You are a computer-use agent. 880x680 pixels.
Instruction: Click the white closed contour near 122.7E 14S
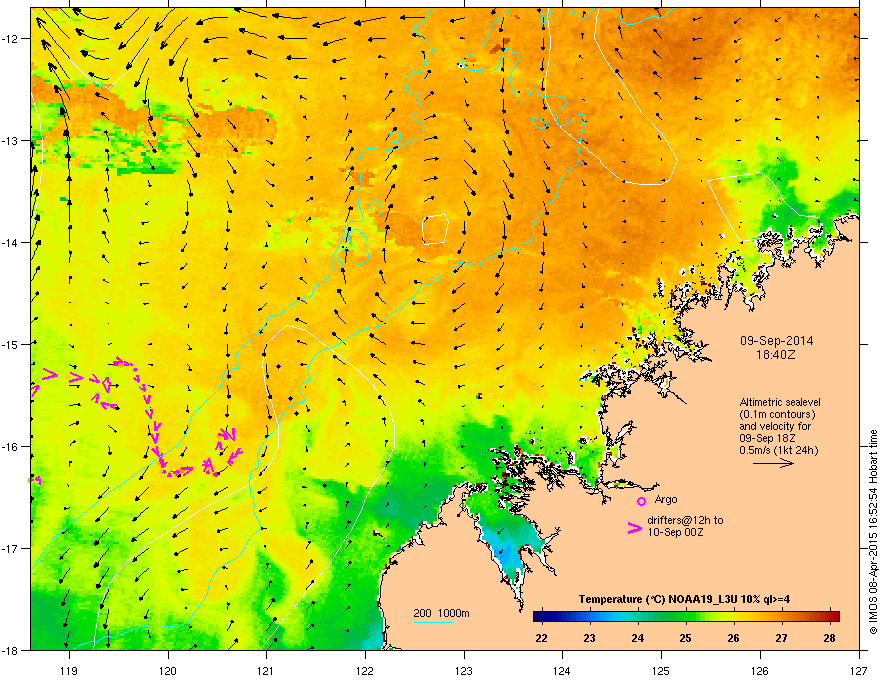435,229
